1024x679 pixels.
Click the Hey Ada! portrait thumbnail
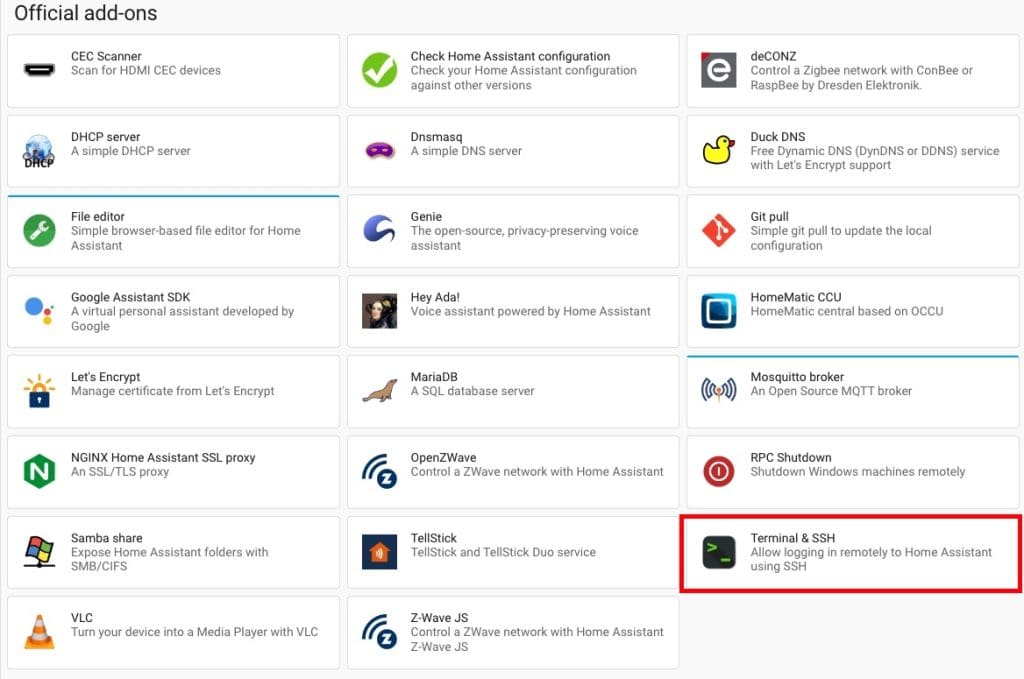[x=379, y=311]
